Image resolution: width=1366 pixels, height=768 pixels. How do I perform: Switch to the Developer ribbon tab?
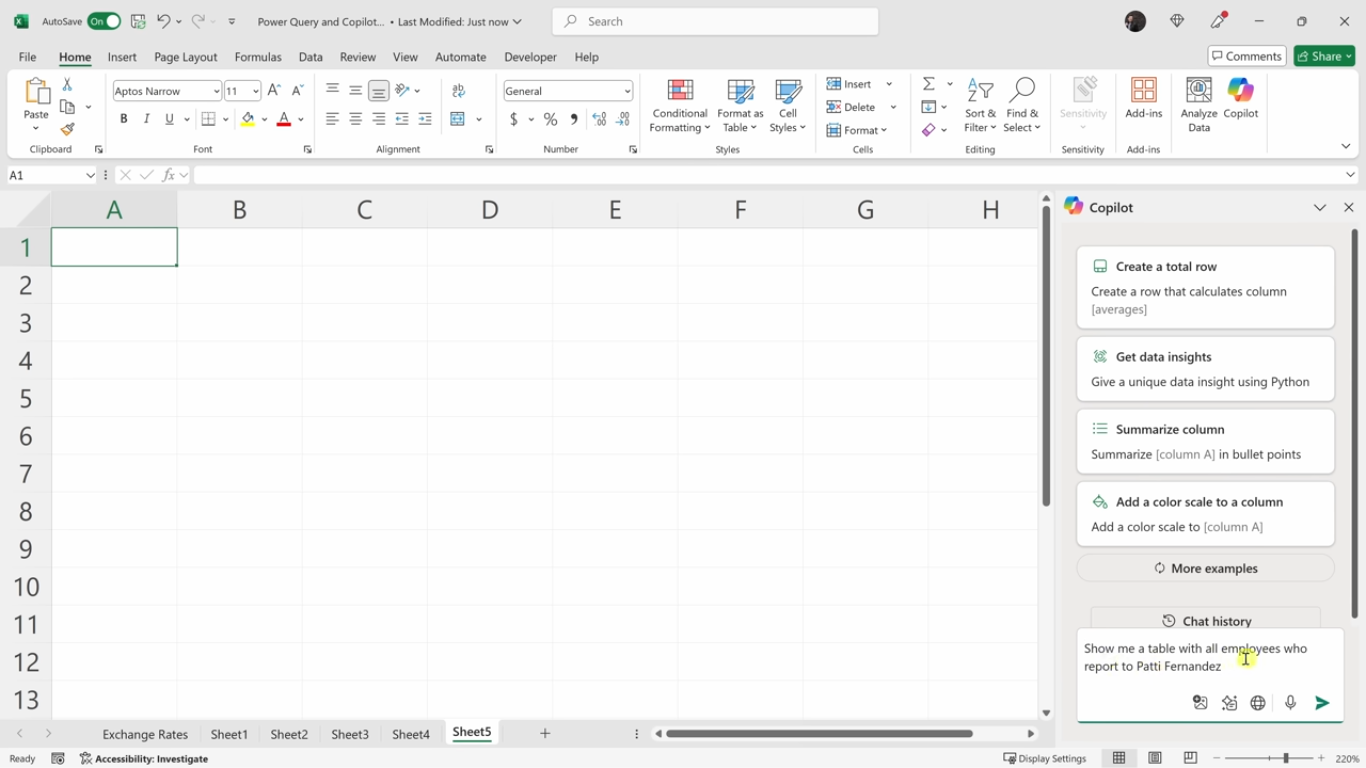[530, 57]
